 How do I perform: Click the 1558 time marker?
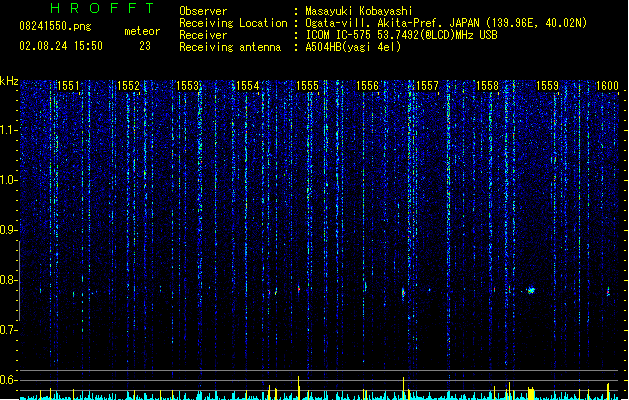tap(487, 86)
